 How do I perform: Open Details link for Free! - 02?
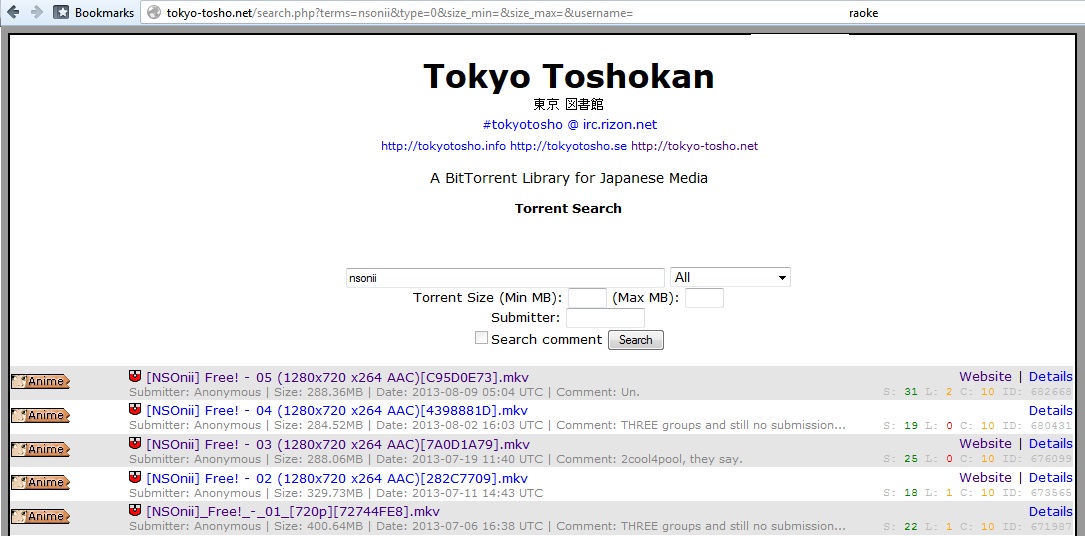1050,477
